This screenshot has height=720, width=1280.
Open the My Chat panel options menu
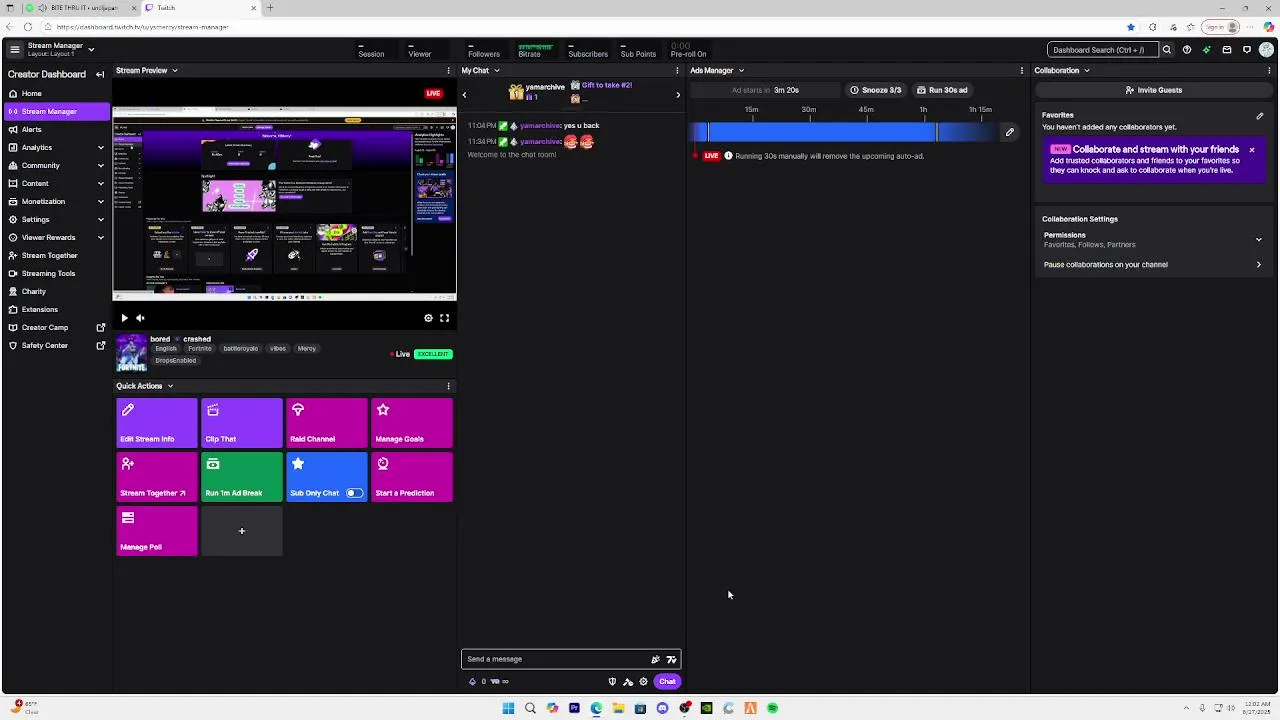pyautogui.click(x=677, y=70)
